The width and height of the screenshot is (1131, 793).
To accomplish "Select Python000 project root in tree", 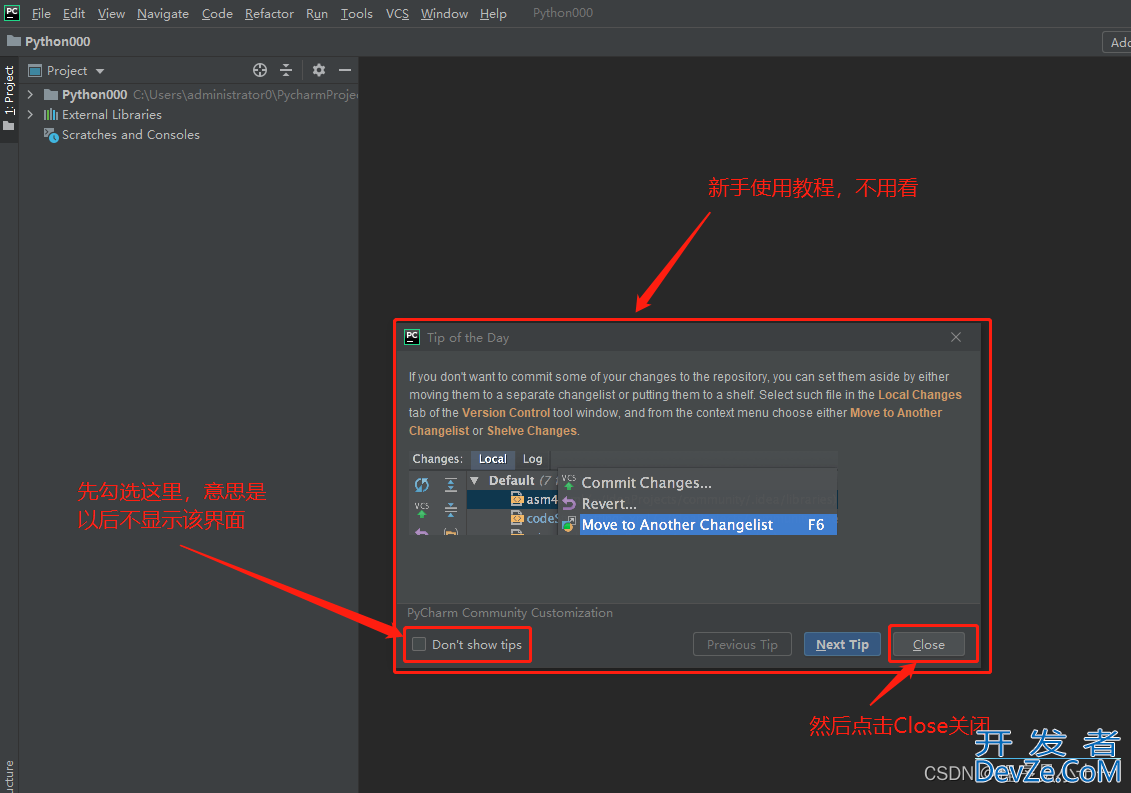I will click(94, 95).
